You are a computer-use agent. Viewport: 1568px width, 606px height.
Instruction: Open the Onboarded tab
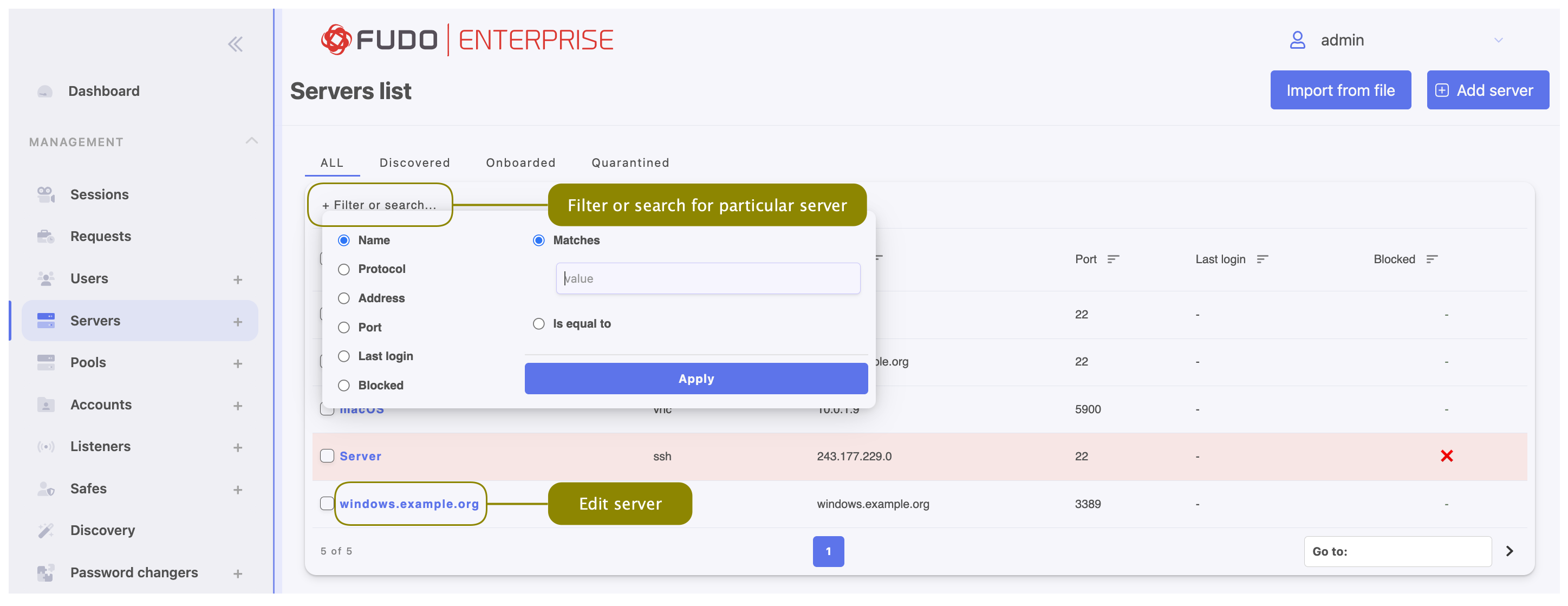point(521,163)
